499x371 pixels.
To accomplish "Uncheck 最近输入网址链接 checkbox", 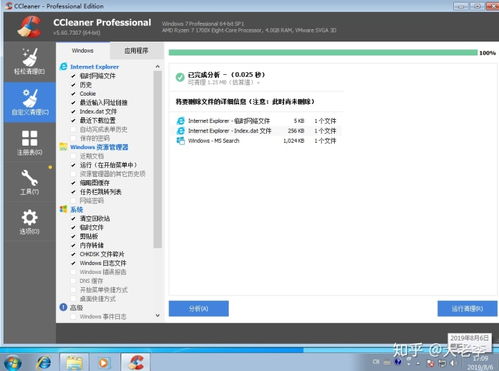I will tap(73, 103).
